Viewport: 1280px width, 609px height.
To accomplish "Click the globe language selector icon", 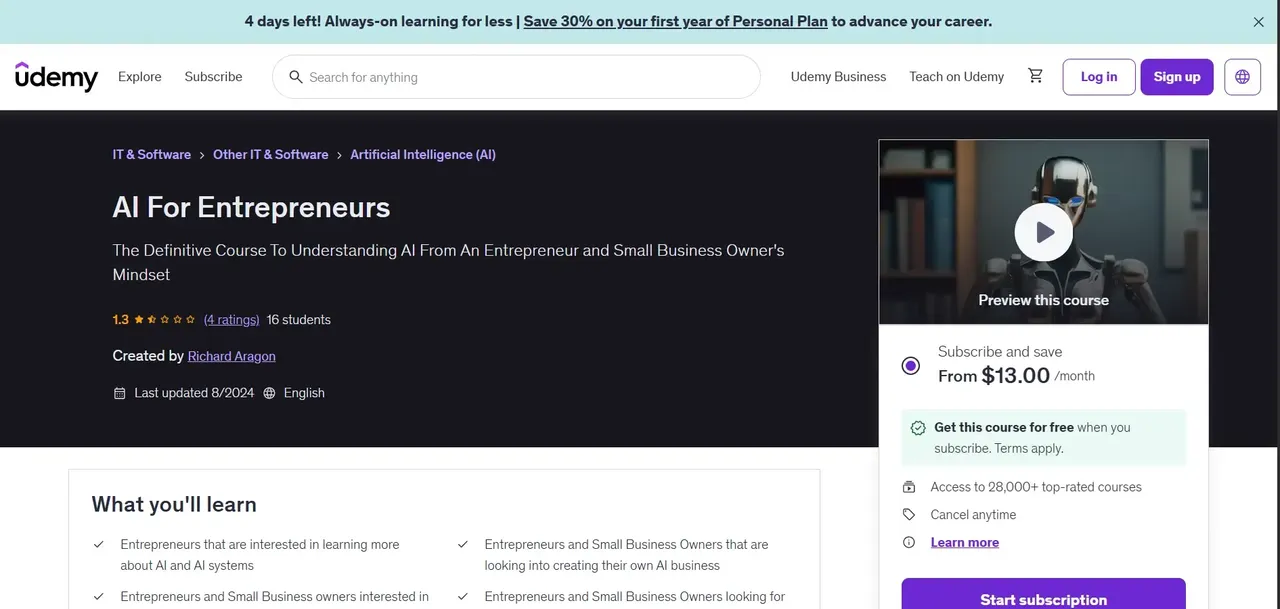I will click(1242, 77).
